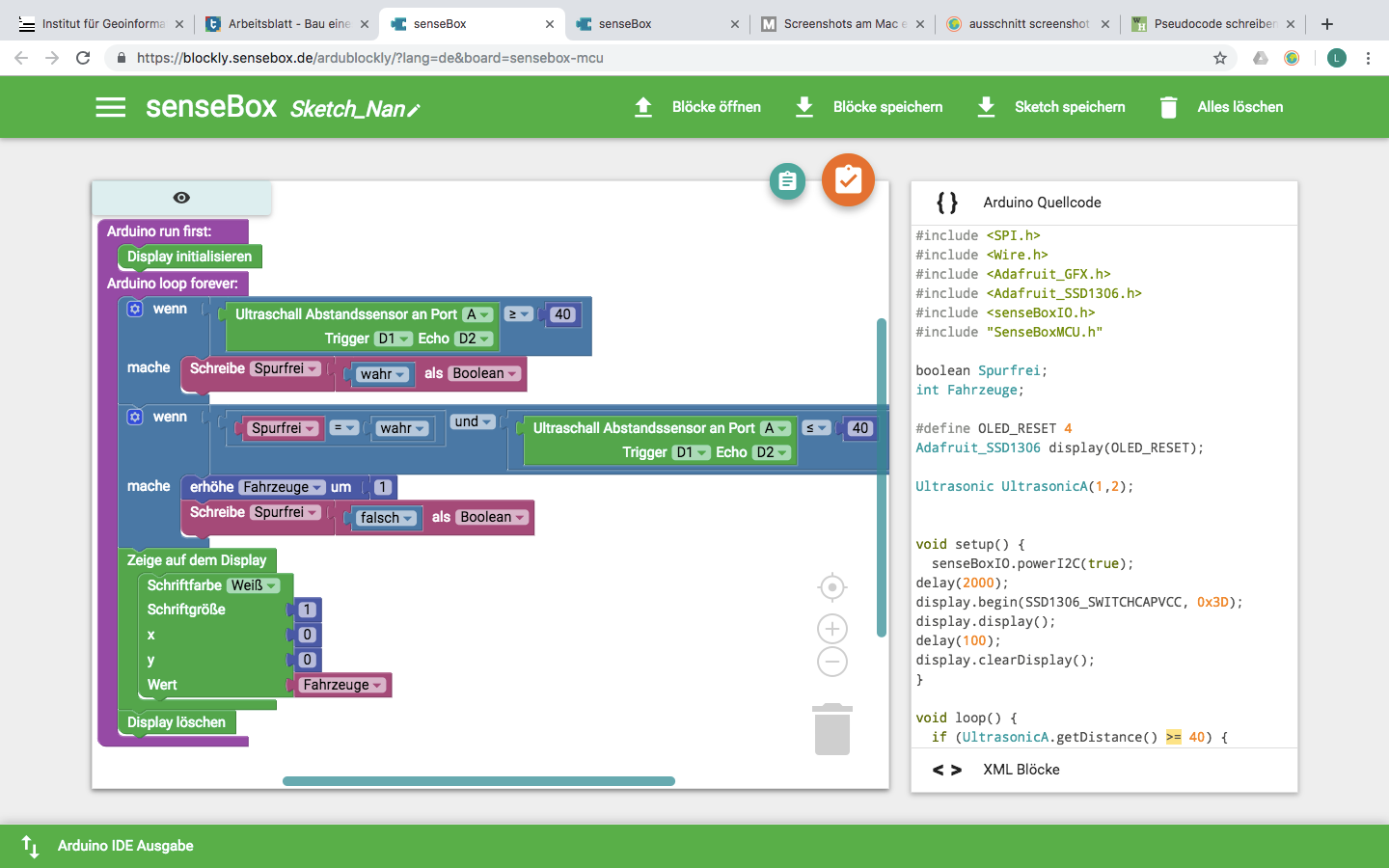Click Blöcke öffnen button label

(x=717, y=107)
